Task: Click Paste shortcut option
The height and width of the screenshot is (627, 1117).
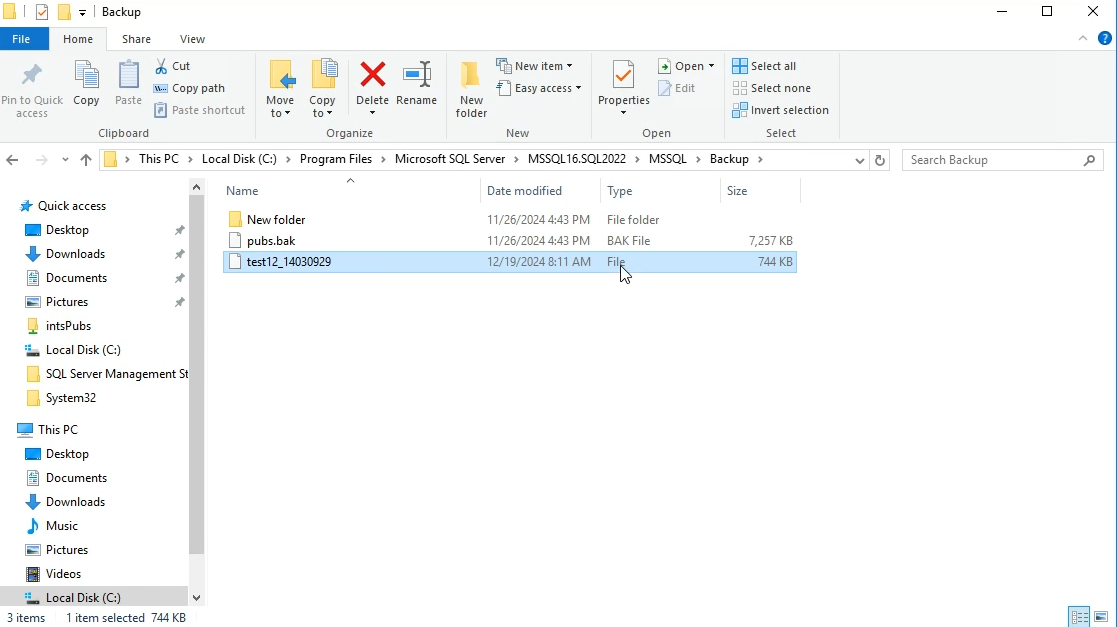Action: coord(200,110)
